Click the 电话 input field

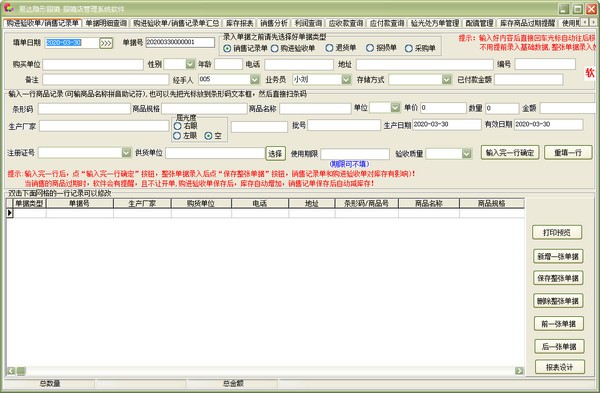tap(299, 64)
